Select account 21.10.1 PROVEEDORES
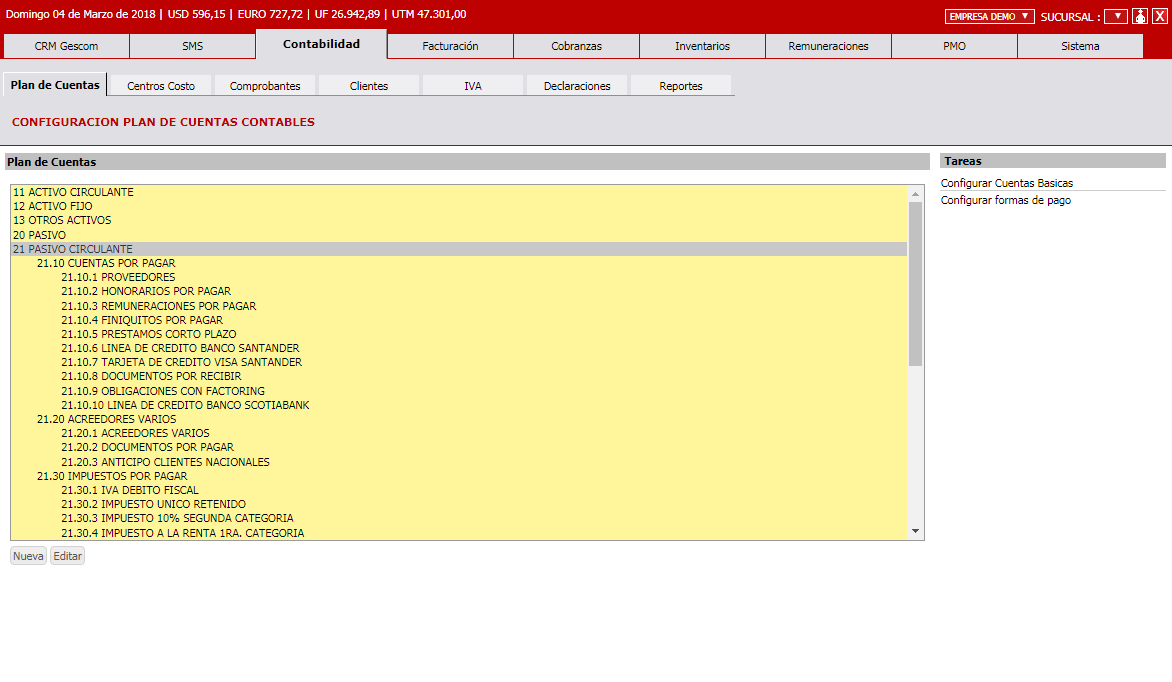 click(118, 277)
